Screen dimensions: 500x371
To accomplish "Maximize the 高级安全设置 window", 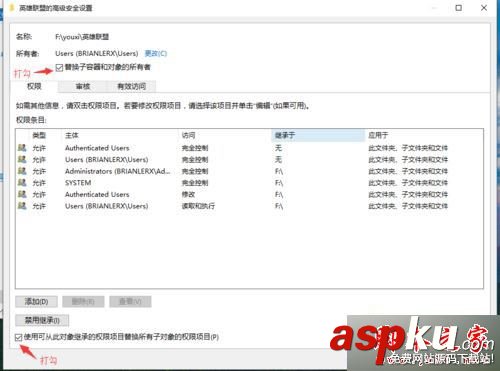I will pos(459,8).
